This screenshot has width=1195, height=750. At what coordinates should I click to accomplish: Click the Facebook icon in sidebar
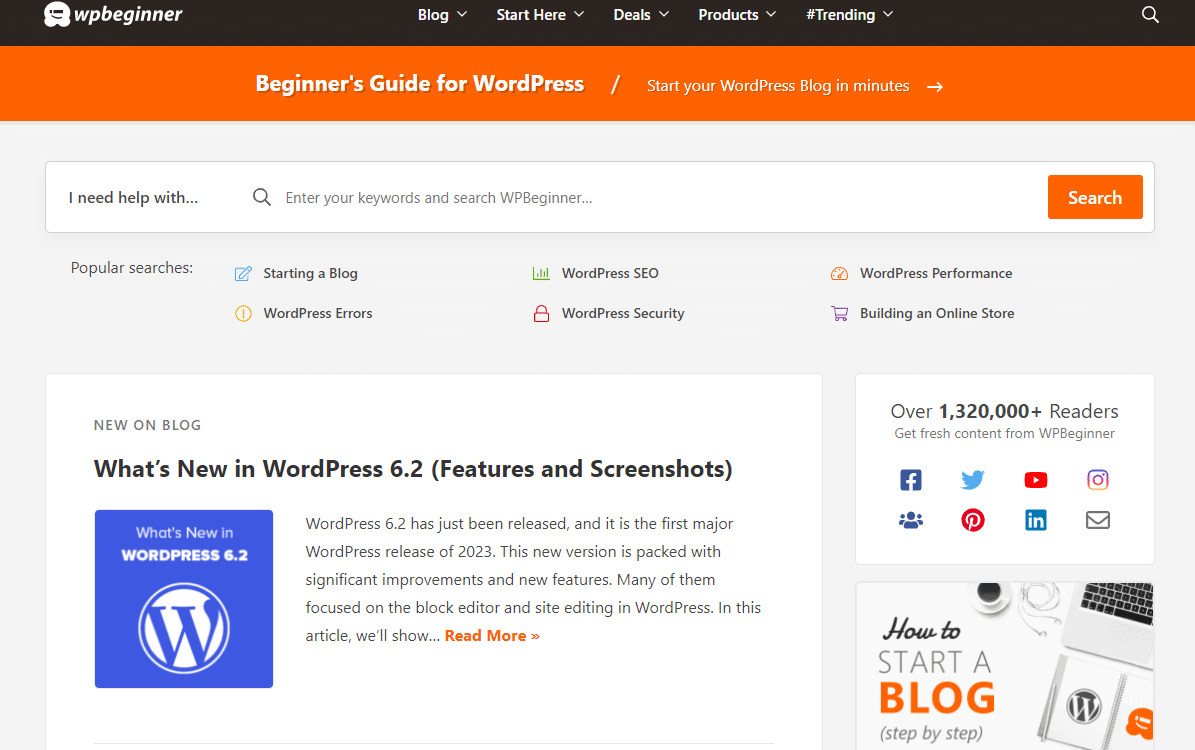910,480
